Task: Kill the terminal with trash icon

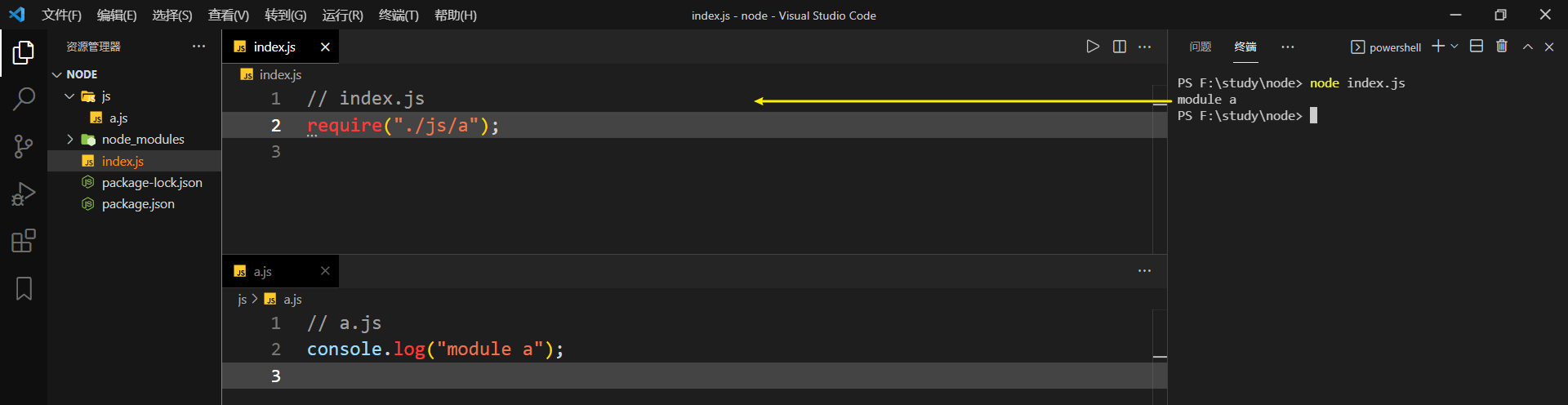Action: [x=1501, y=47]
